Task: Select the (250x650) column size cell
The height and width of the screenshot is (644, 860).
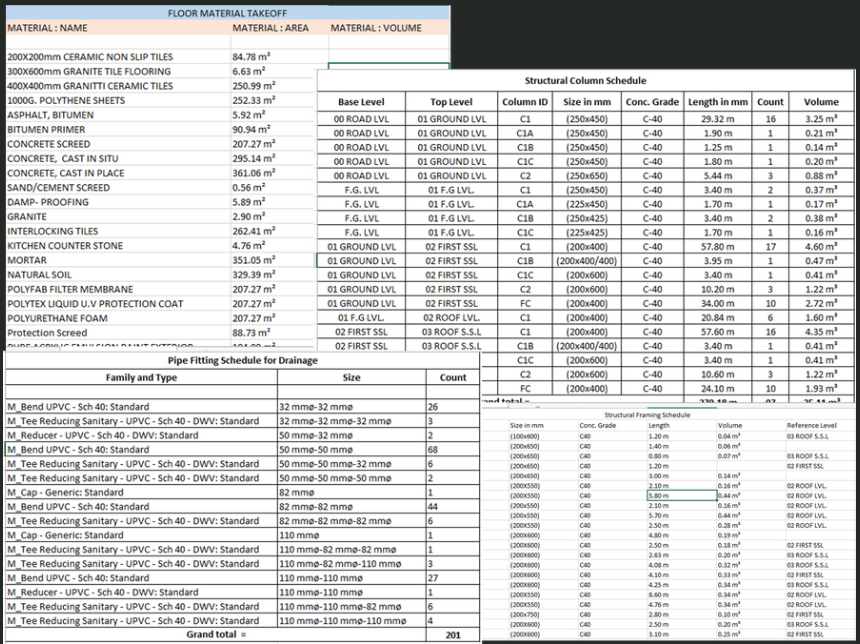Action: click(585, 176)
